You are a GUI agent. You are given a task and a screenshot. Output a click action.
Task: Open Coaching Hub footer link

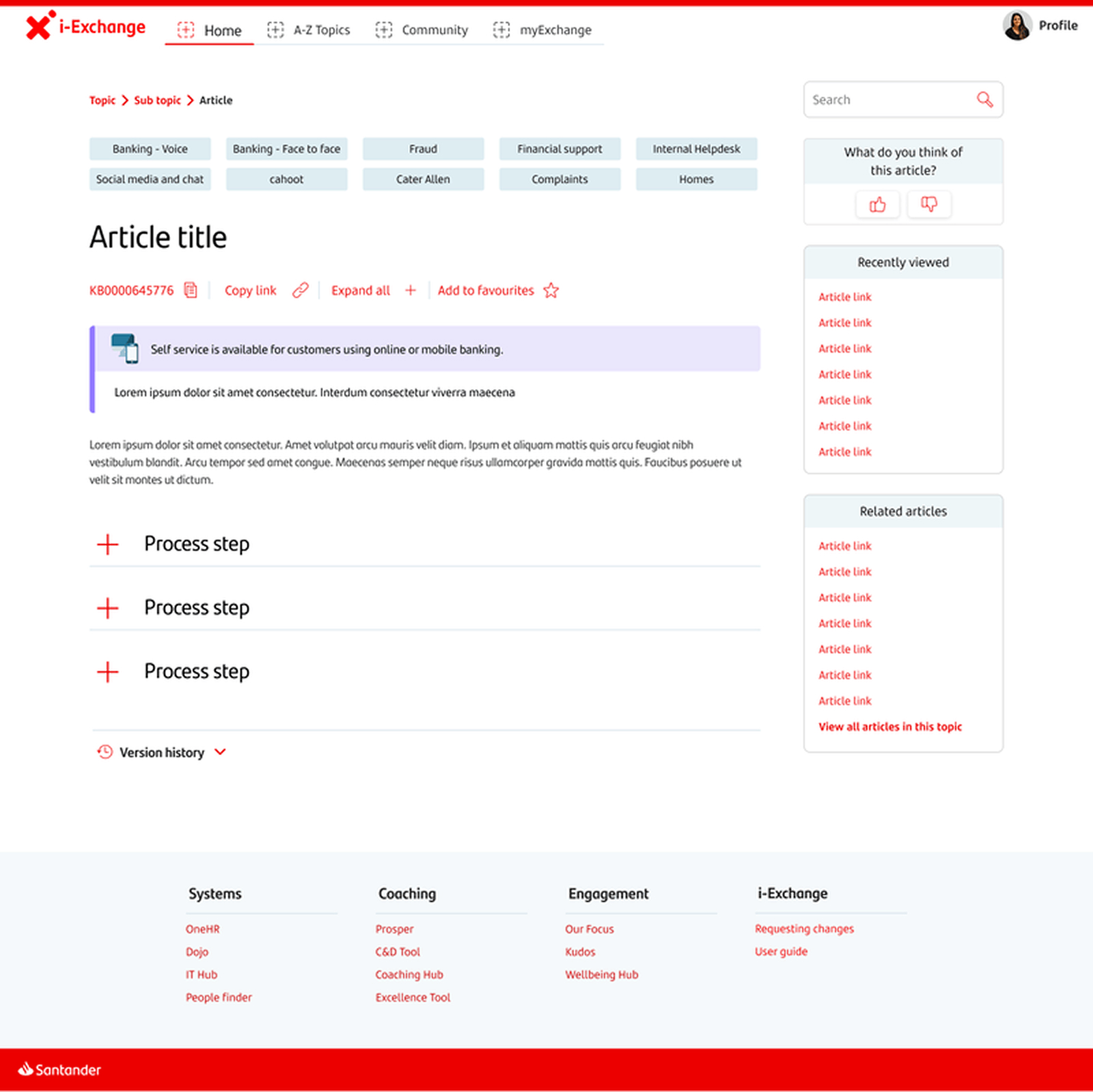click(409, 975)
